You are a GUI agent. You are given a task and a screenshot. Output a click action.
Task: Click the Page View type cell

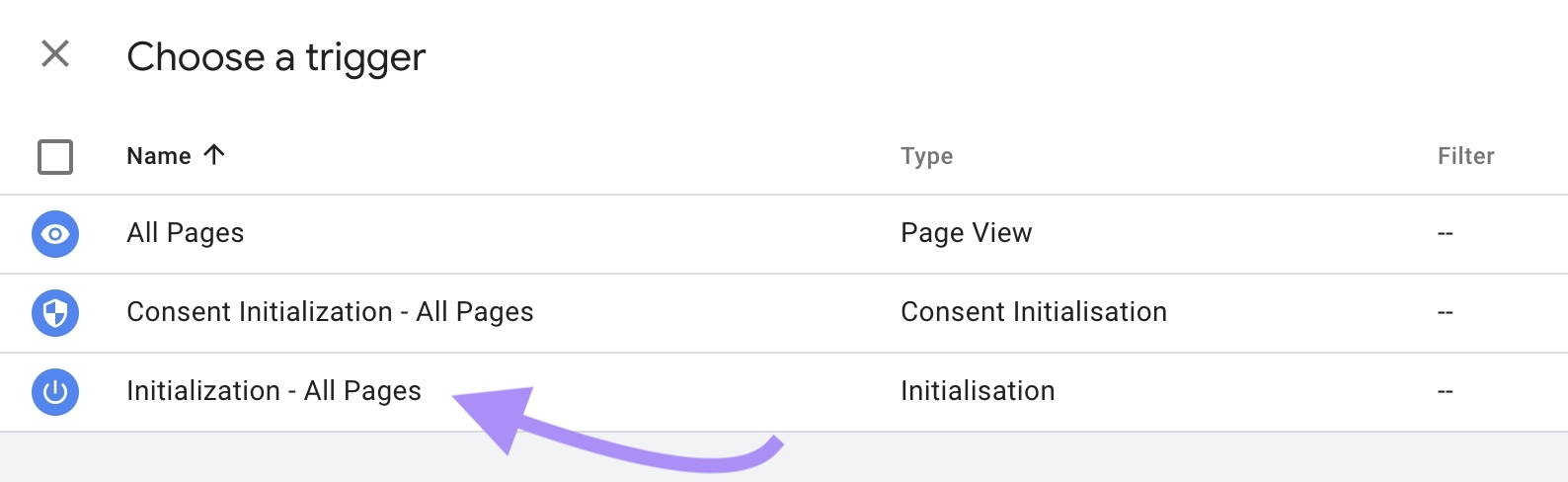pyautogui.click(x=966, y=233)
